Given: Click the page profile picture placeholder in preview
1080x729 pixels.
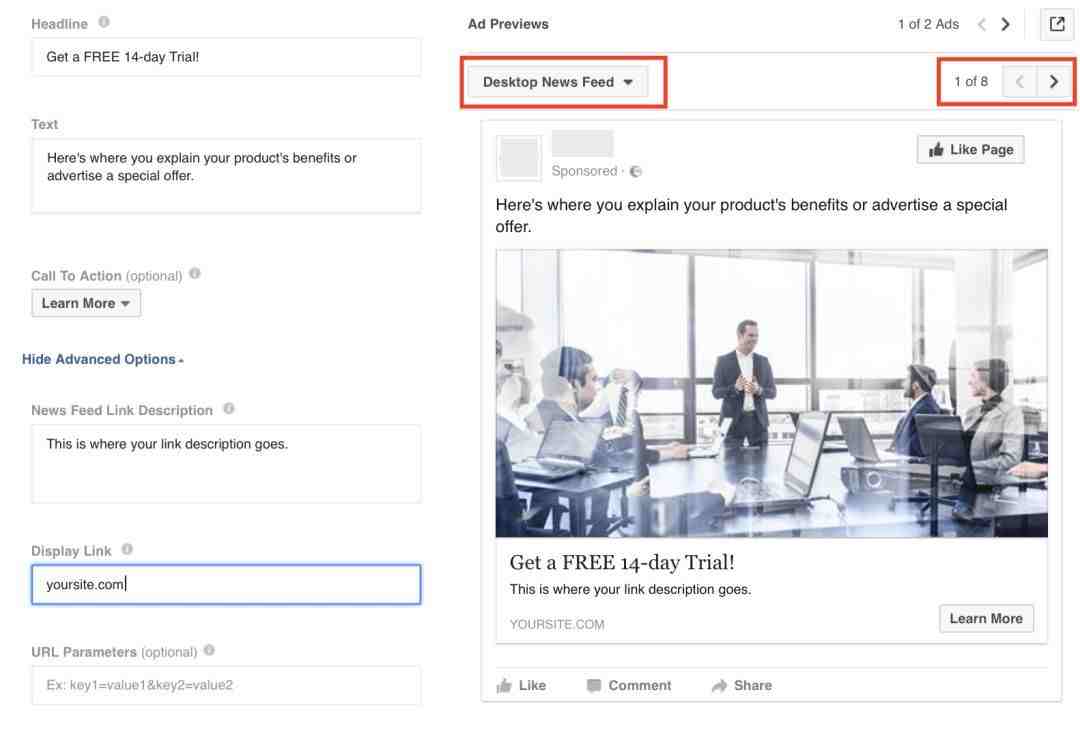Looking at the screenshot, I should [x=519, y=158].
